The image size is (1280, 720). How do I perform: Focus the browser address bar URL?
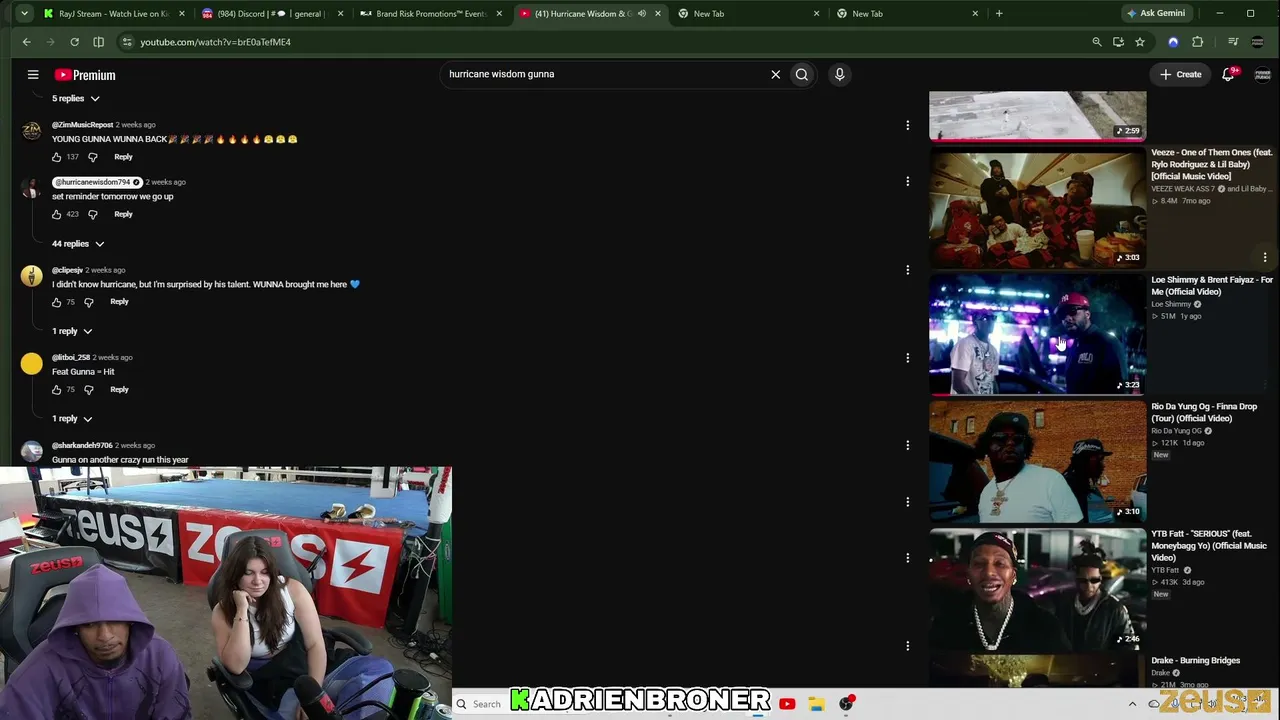tap(215, 42)
